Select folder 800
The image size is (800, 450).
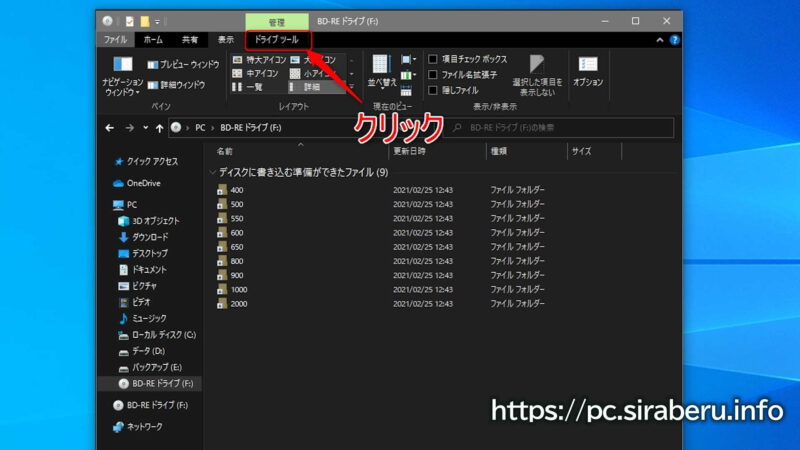[236, 261]
